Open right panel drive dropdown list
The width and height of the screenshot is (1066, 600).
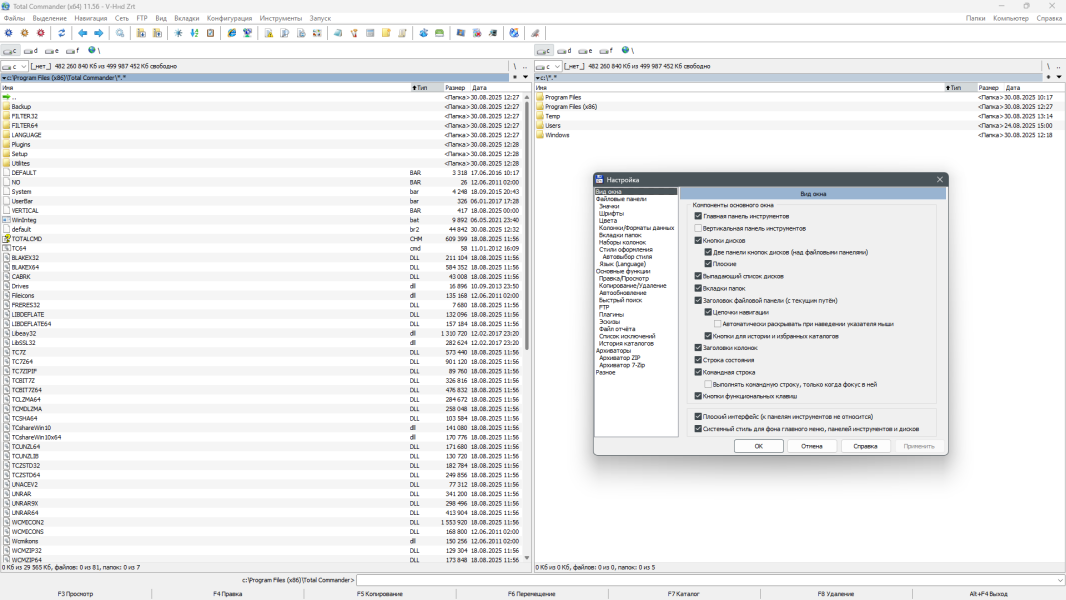(549, 66)
